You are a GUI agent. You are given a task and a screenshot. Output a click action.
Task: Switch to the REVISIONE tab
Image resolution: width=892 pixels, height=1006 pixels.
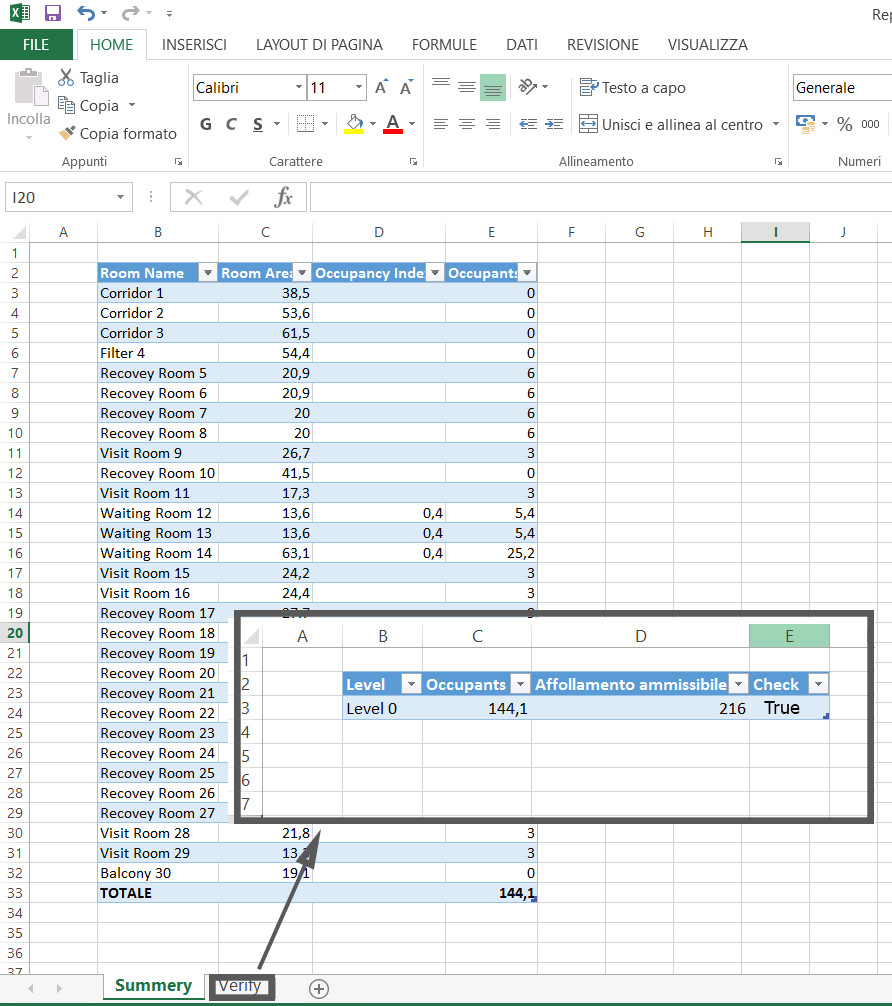603,44
